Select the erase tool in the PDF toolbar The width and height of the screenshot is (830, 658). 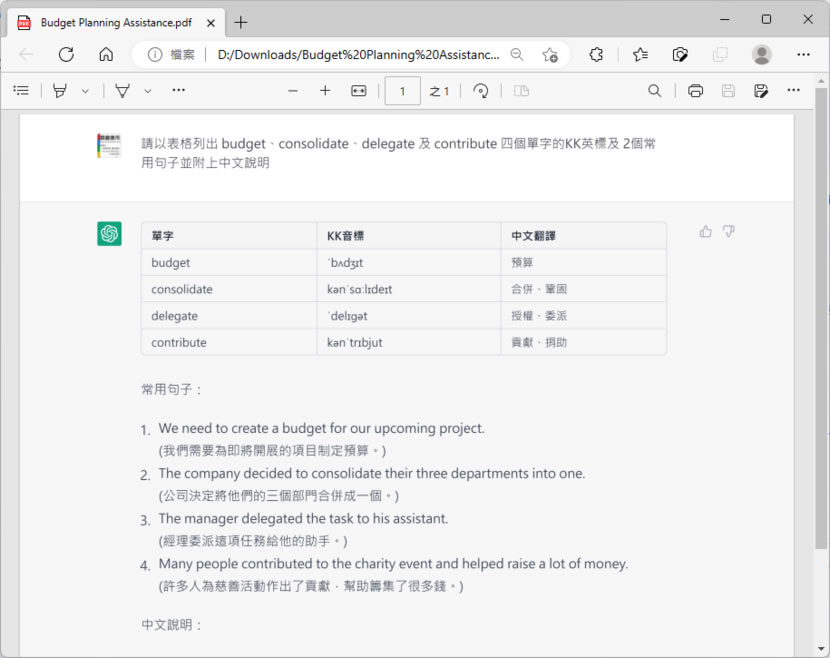click(x=122, y=91)
